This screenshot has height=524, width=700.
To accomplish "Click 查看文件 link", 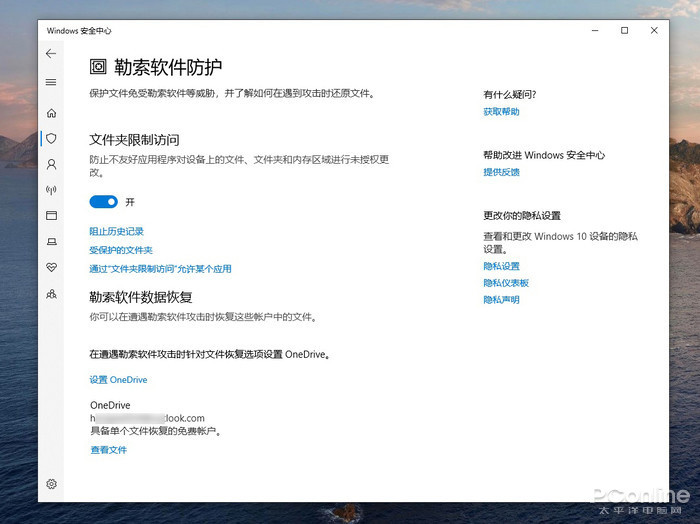I will pos(108,450).
